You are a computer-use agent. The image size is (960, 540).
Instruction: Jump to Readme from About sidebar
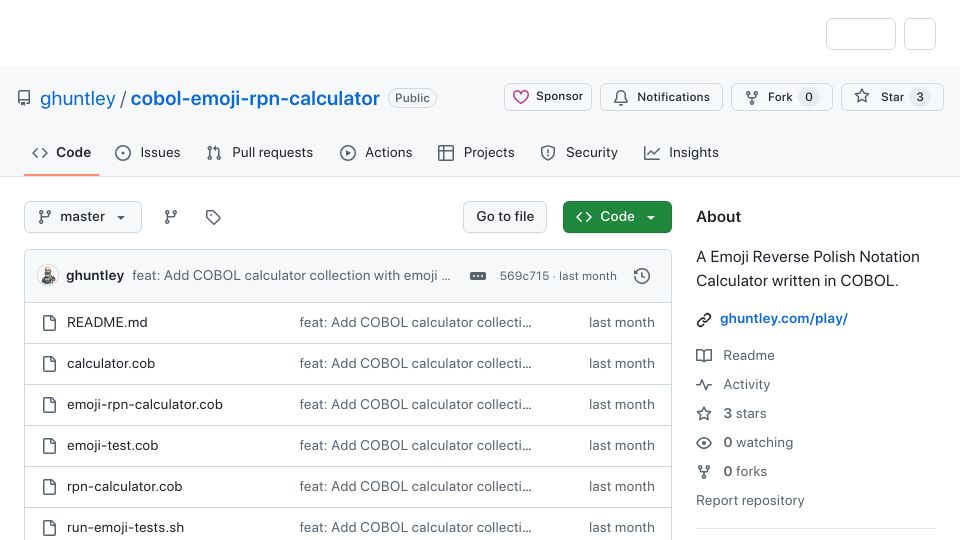click(735, 355)
